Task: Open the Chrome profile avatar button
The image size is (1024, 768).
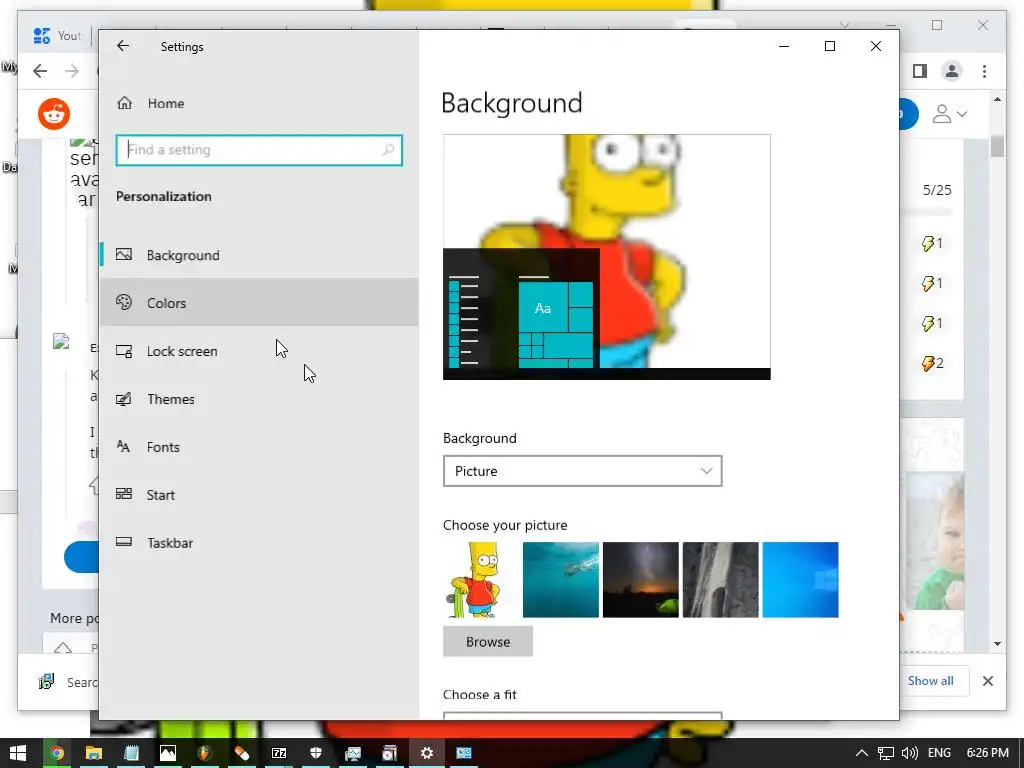Action: point(952,71)
